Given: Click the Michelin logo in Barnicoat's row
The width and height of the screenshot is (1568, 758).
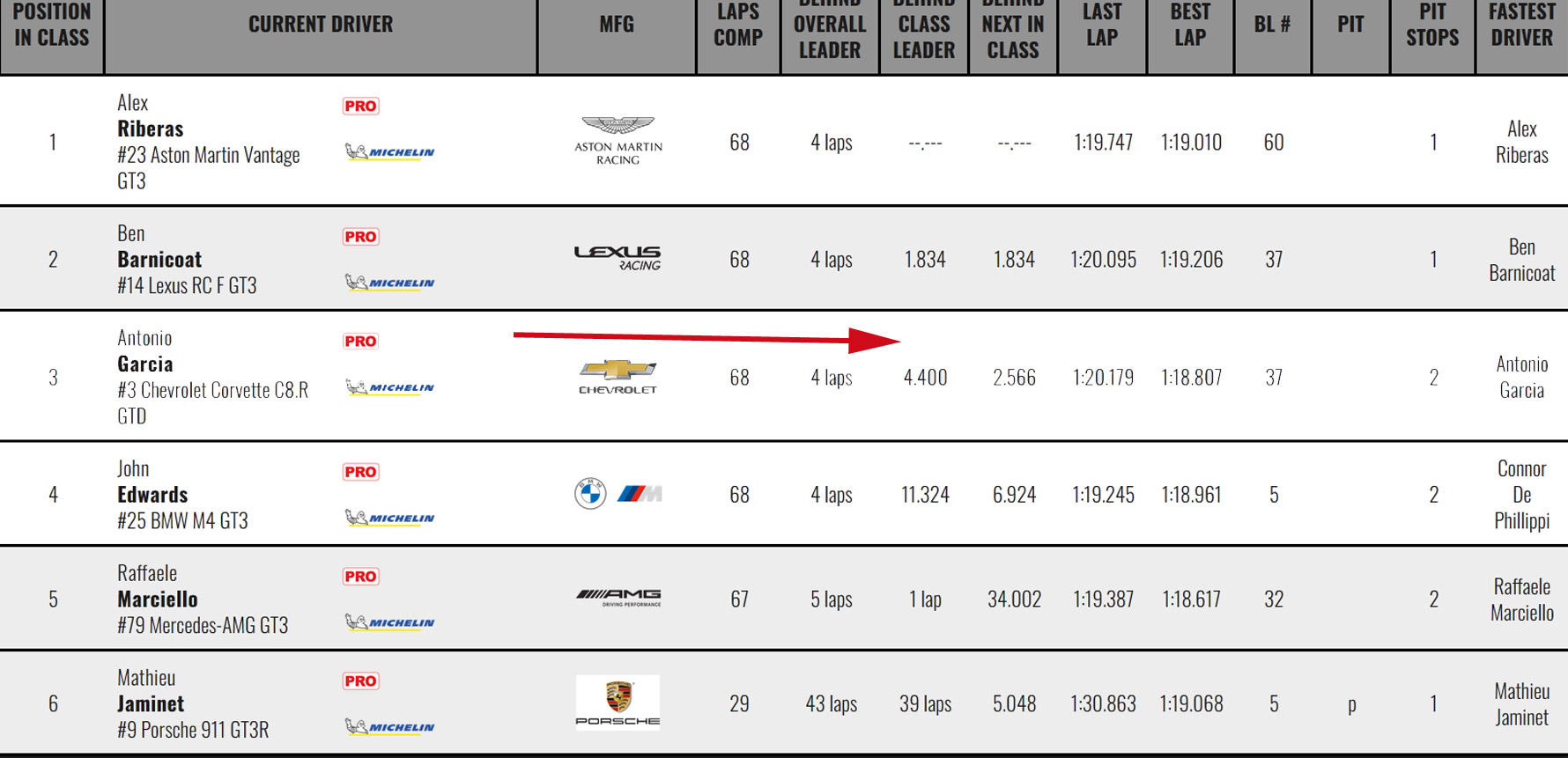Looking at the screenshot, I should point(389,283).
